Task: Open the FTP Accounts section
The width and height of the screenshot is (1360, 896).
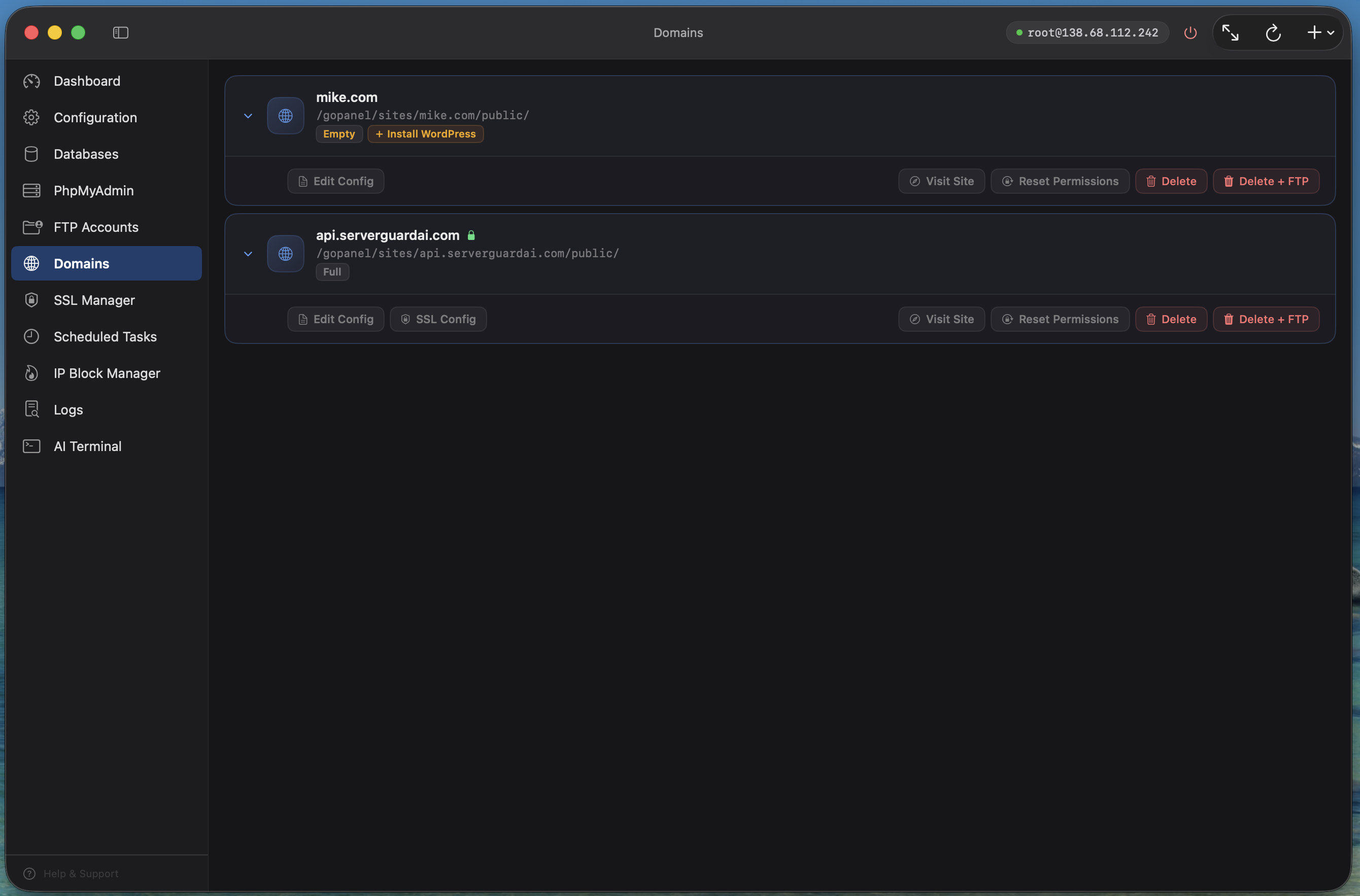Action: pyautogui.click(x=95, y=227)
